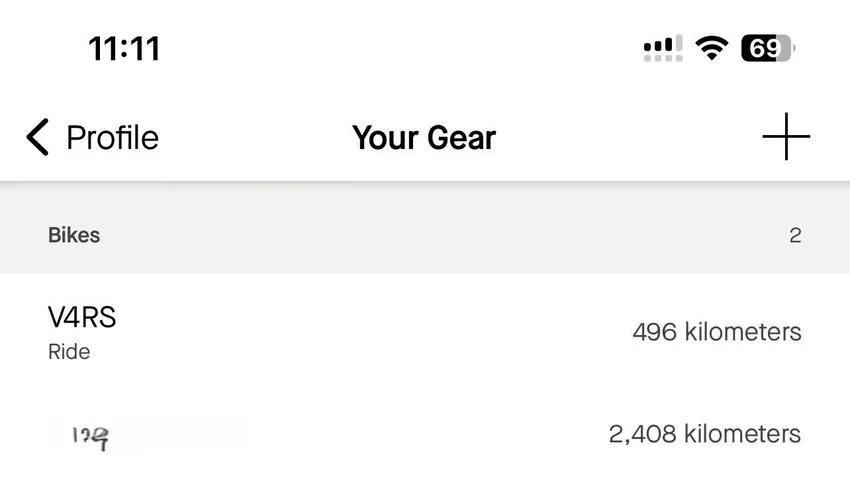850x500 pixels.
Task: Tap the Your Gear page title
Action: 424,137
